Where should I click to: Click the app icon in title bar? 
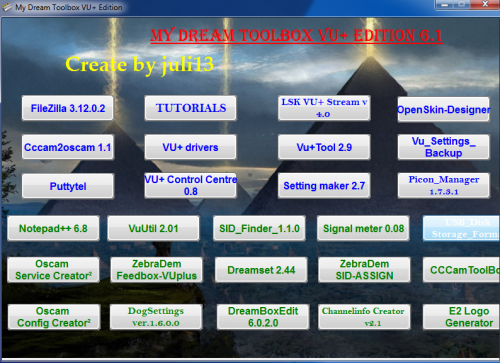click(7, 7)
